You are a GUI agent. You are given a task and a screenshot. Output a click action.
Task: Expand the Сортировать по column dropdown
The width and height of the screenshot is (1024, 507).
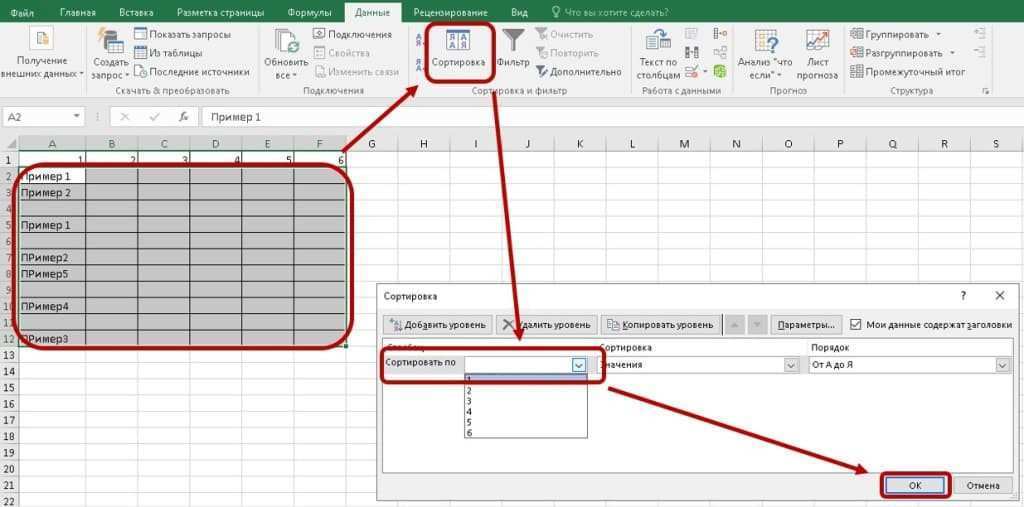(x=579, y=365)
